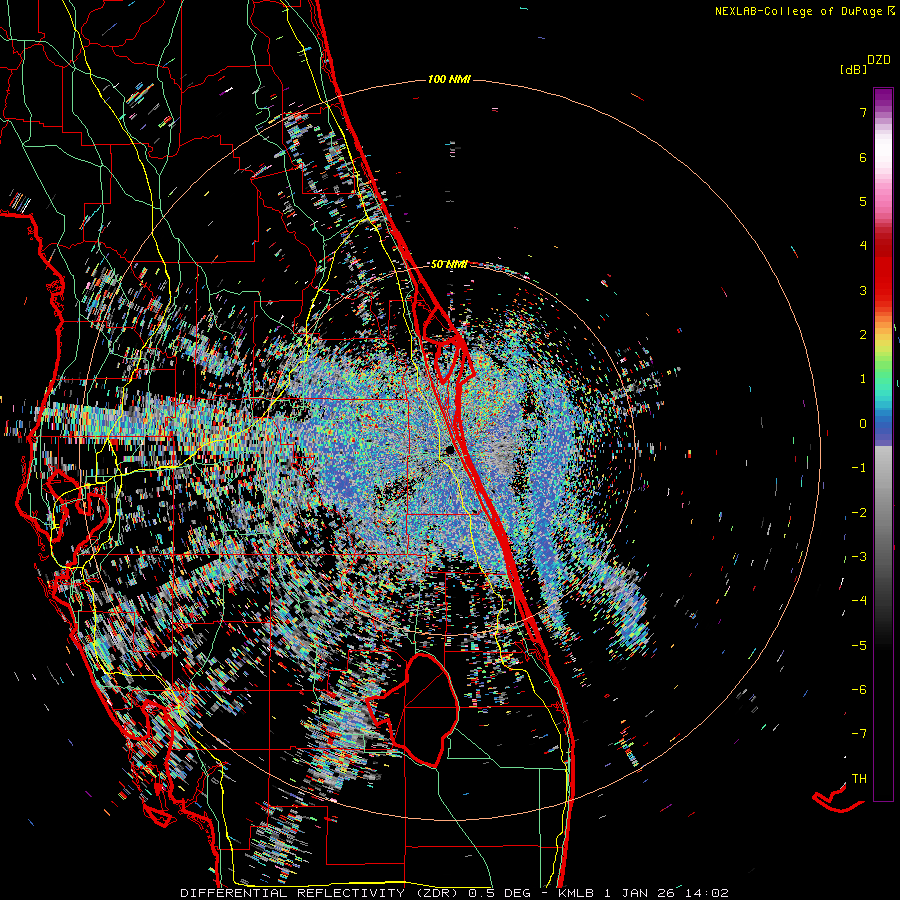This screenshot has width=900, height=900.
Task: Click the -3 value on color scale
Action: (859, 557)
